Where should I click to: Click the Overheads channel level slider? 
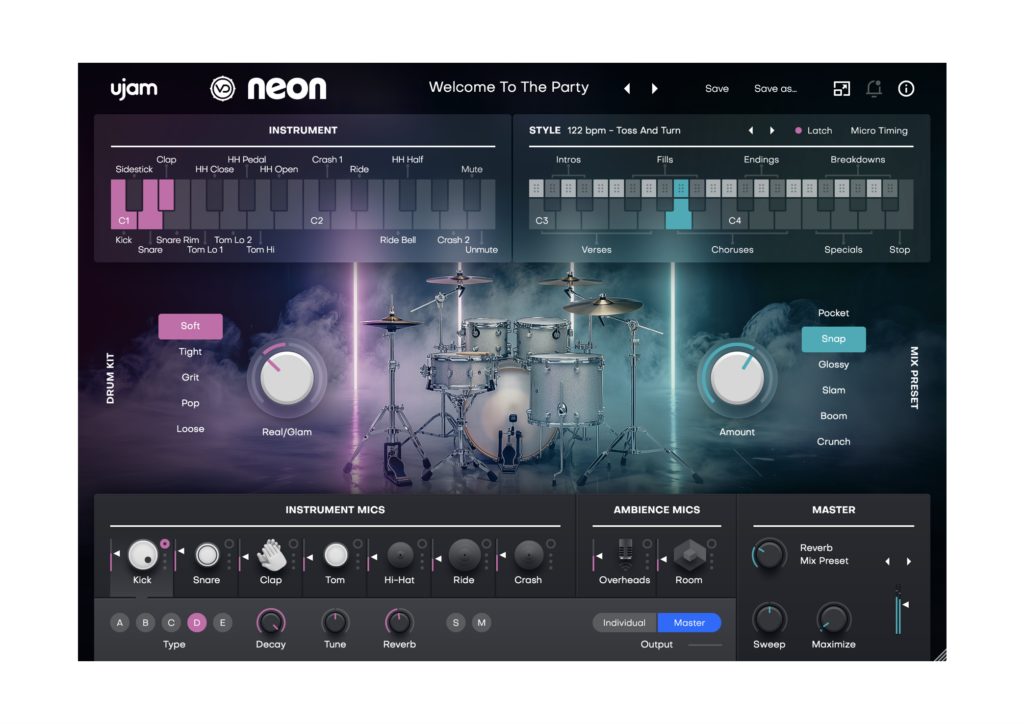[x=596, y=555]
